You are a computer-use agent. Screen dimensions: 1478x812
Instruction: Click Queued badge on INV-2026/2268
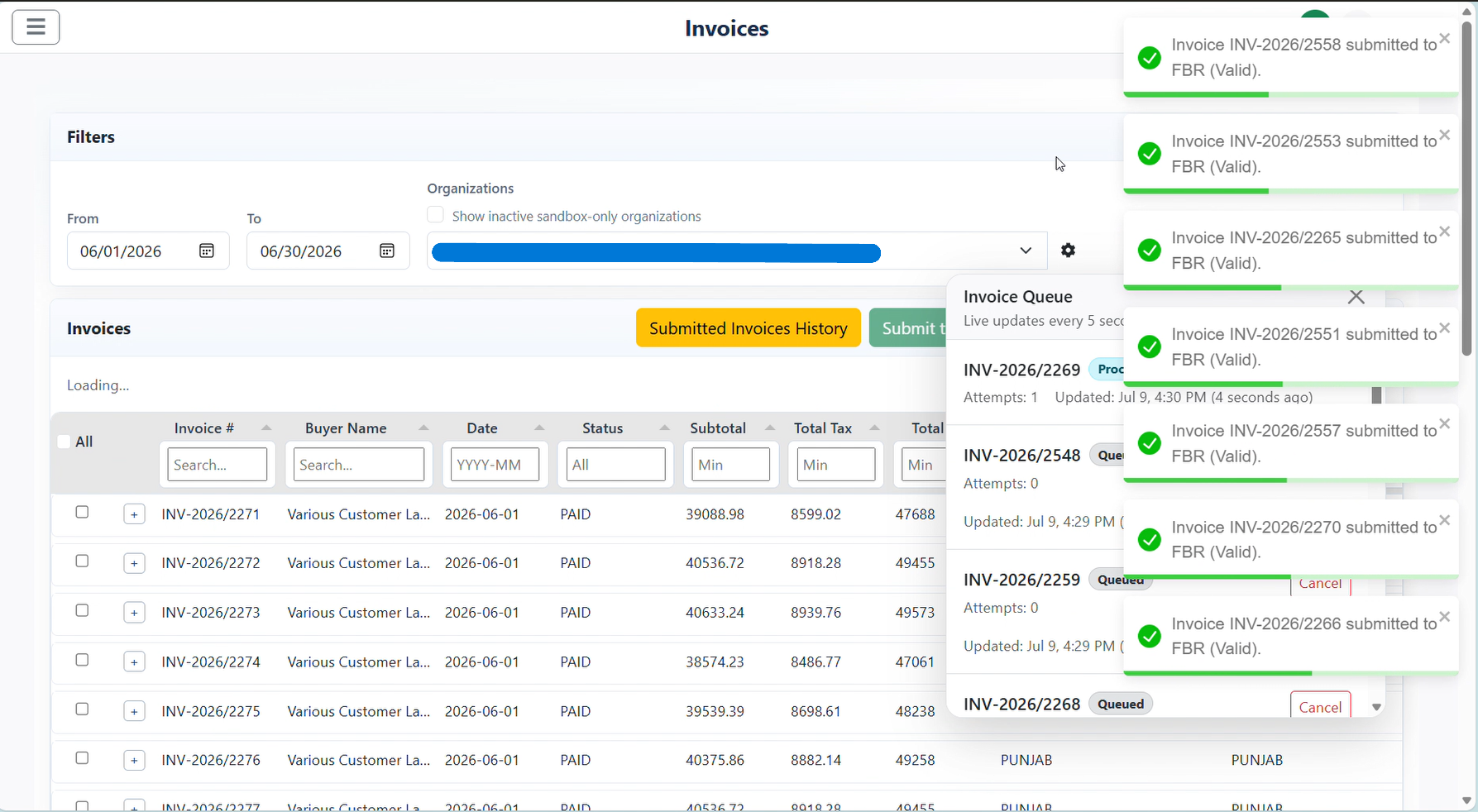(x=1121, y=704)
